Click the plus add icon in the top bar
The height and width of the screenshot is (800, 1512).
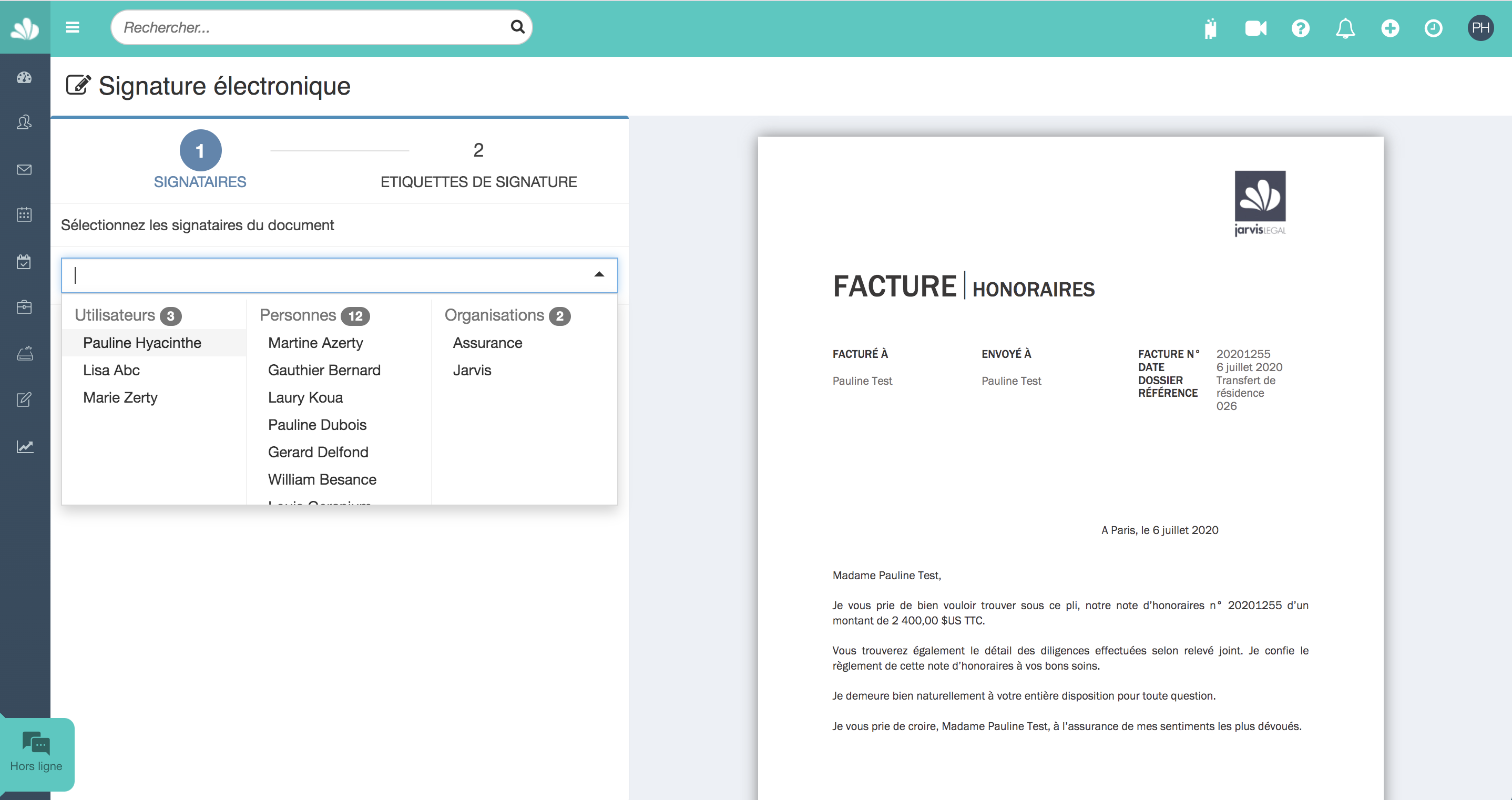click(x=1390, y=28)
